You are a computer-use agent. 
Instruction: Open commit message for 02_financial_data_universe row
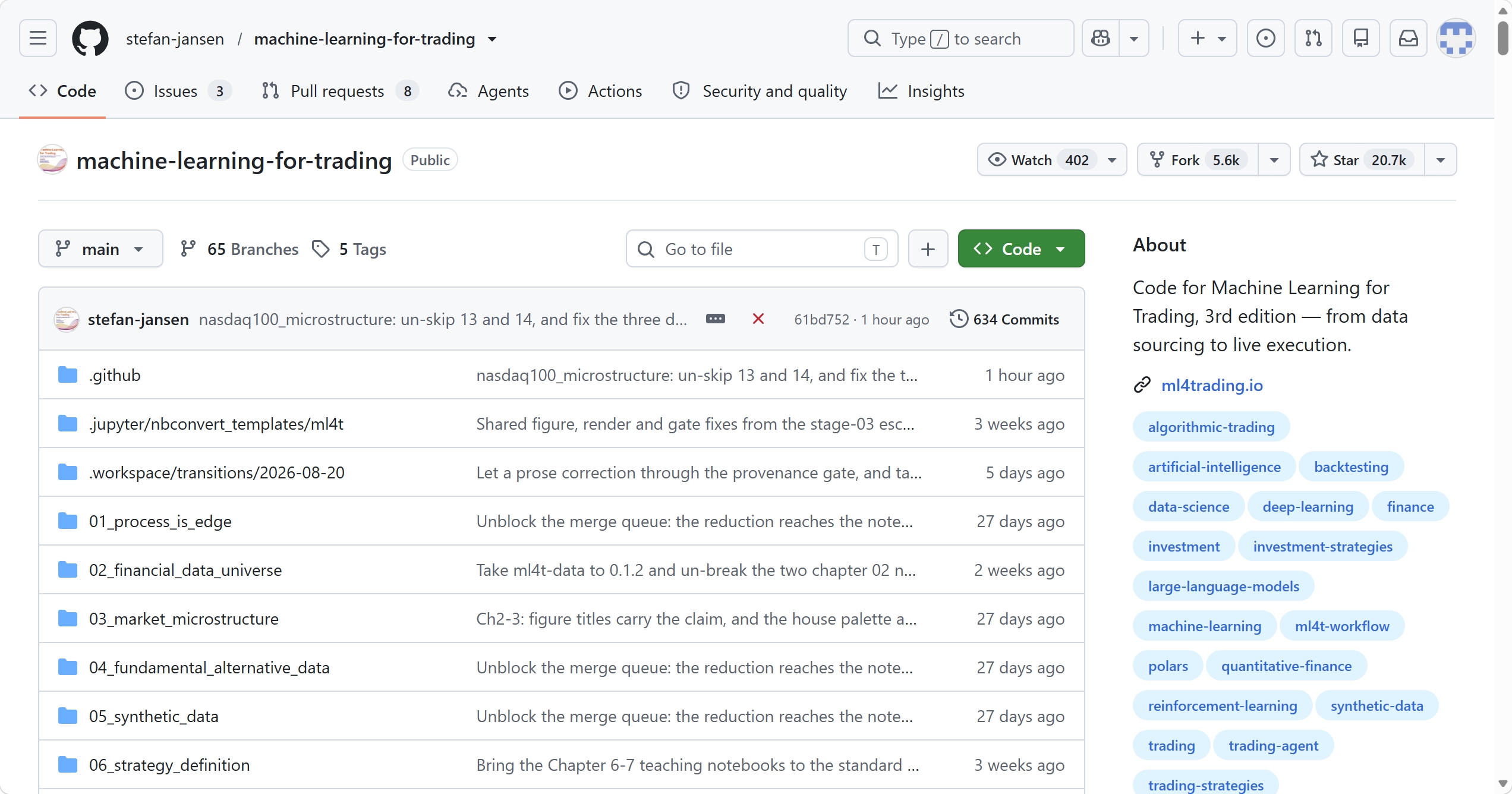coord(696,570)
